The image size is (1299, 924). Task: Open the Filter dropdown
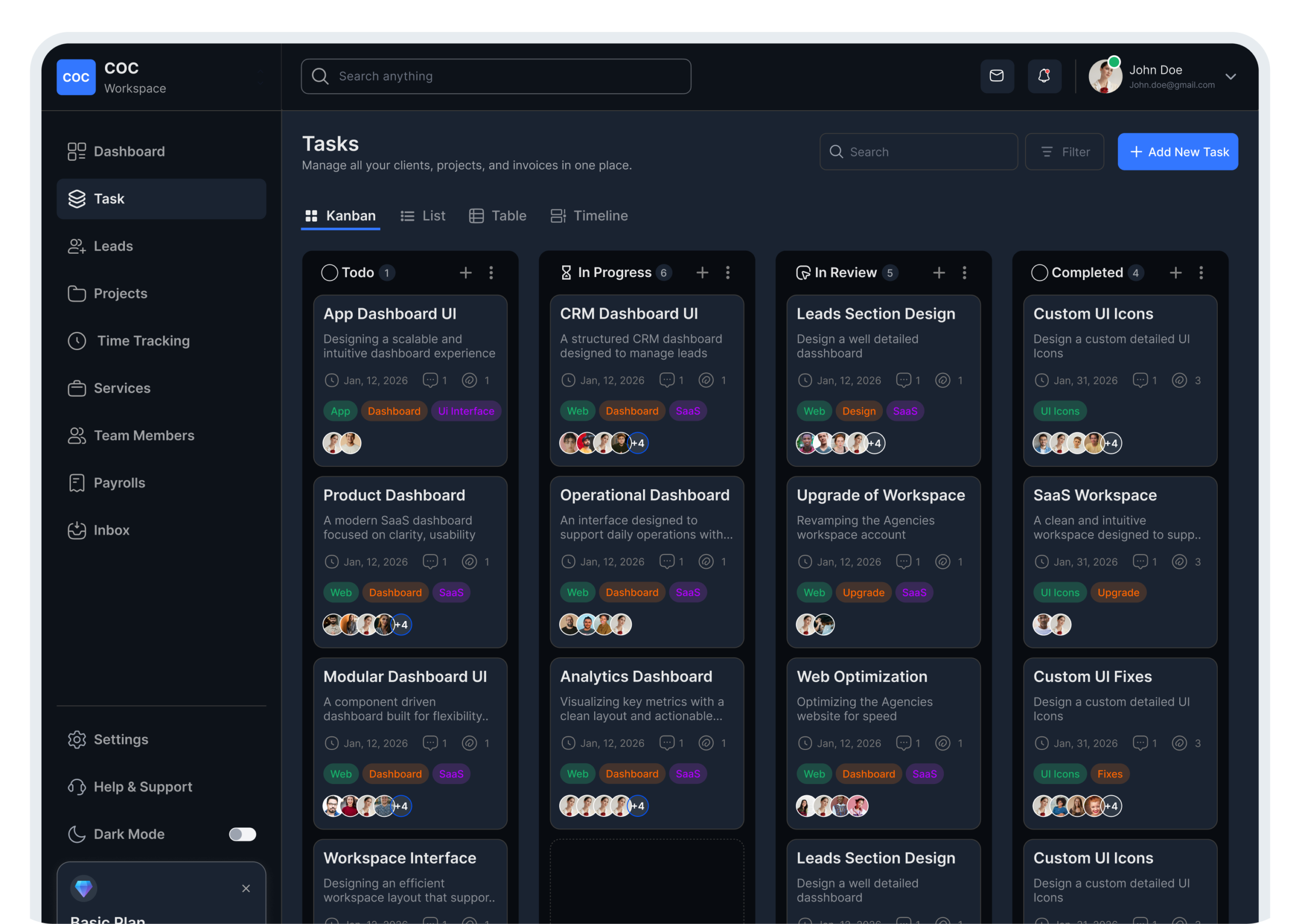click(1064, 151)
